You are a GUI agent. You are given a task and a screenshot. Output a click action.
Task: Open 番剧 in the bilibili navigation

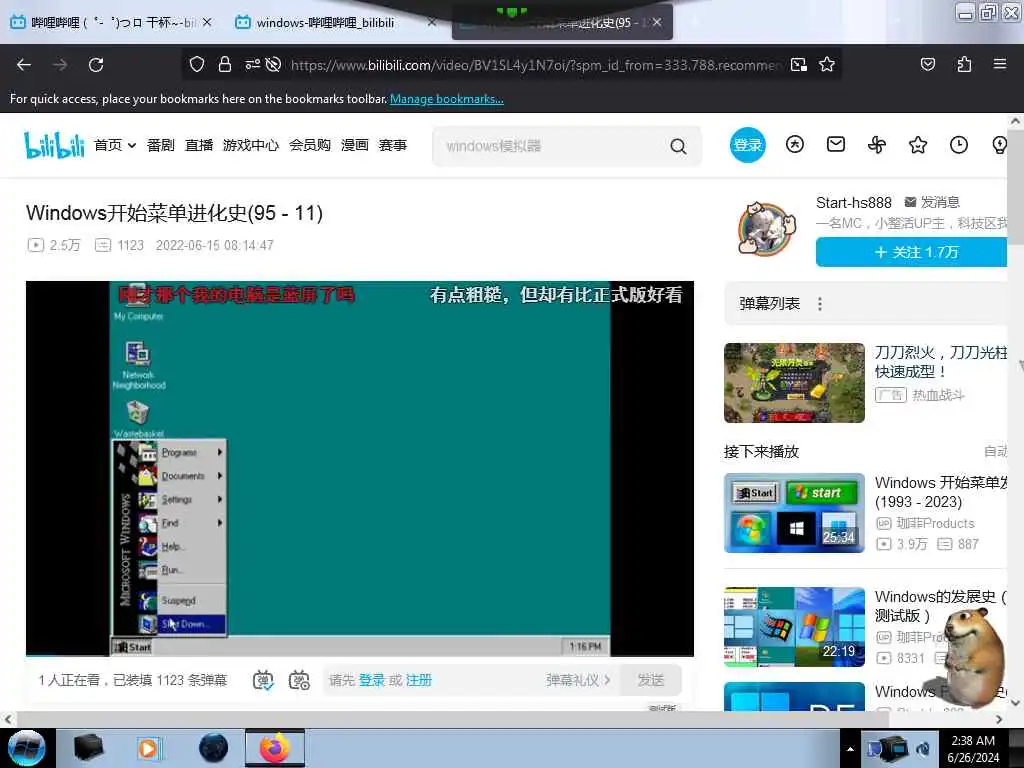(161, 145)
